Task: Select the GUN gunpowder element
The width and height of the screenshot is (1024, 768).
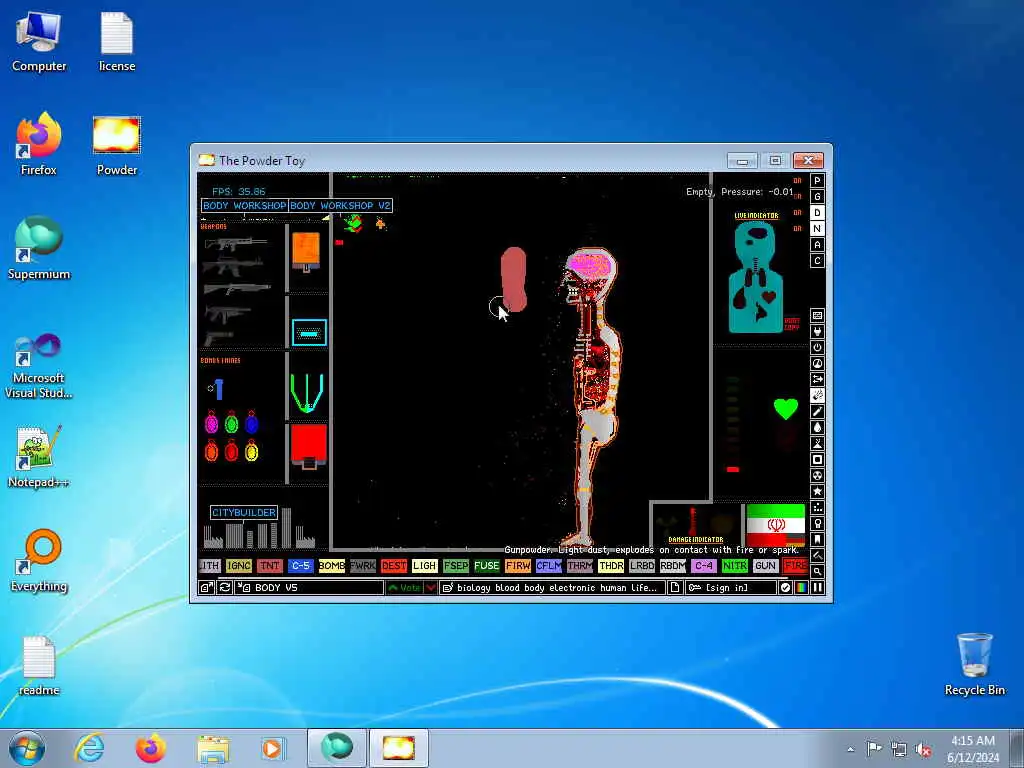Action: (765, 566)
